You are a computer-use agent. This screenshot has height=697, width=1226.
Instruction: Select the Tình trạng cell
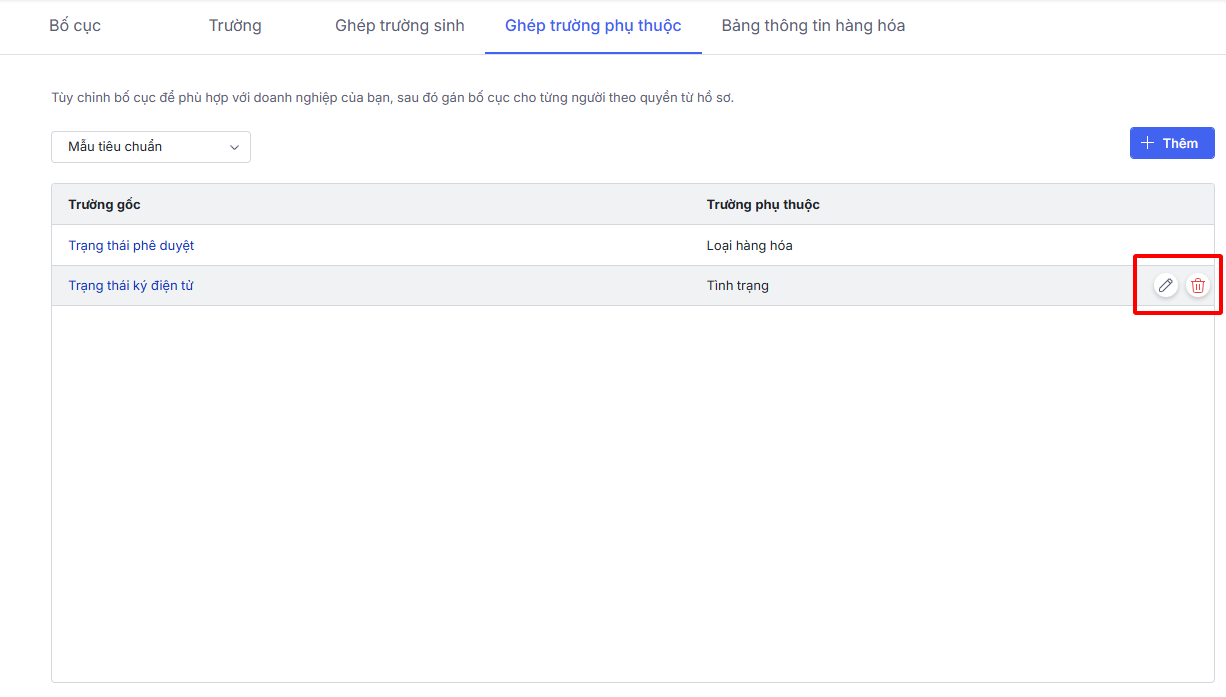[x=737, y=286]
